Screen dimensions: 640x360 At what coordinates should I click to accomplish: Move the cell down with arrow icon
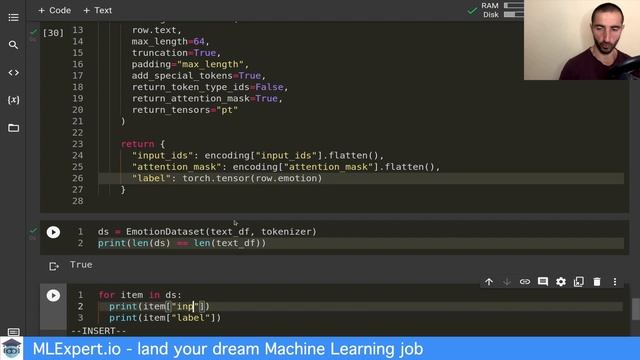click(507, 282)
